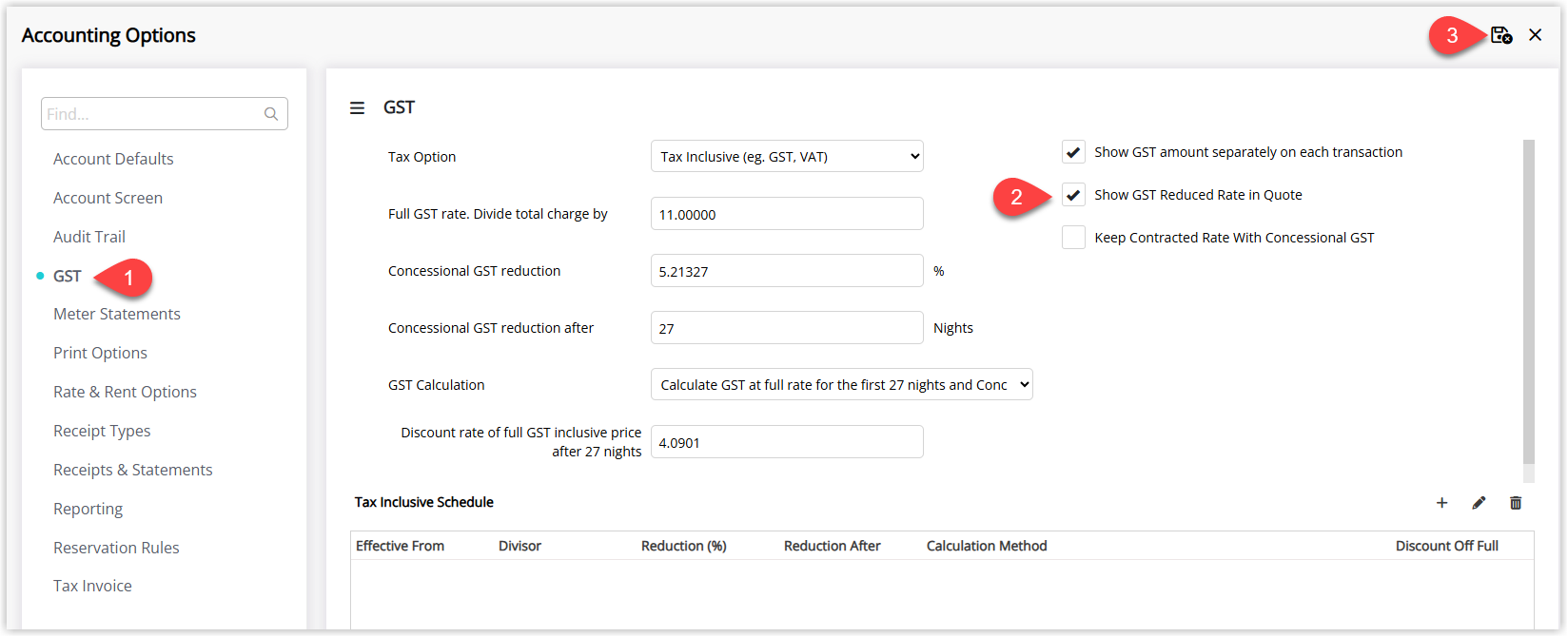Select Account Defaults in sidebar

[x=113, y=159]
